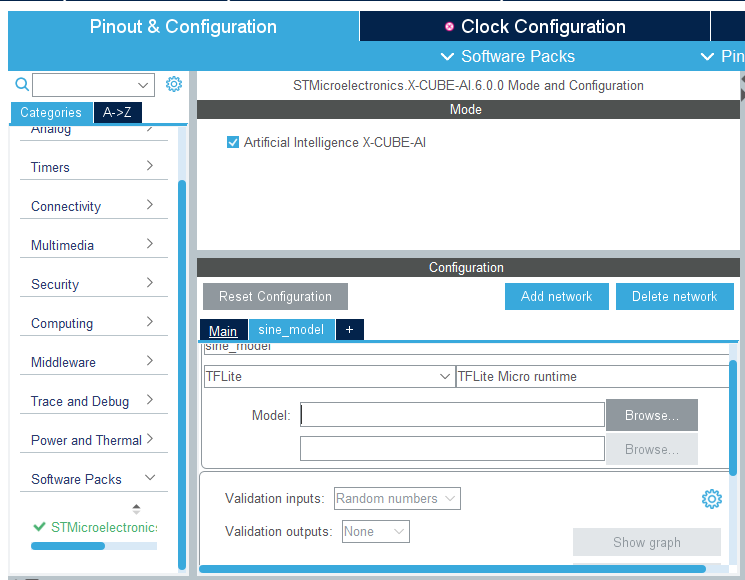Image resolution: width=745 pixels, height=580 pixels.
Task: Expand the Timers category
Action: click(94, 167)
